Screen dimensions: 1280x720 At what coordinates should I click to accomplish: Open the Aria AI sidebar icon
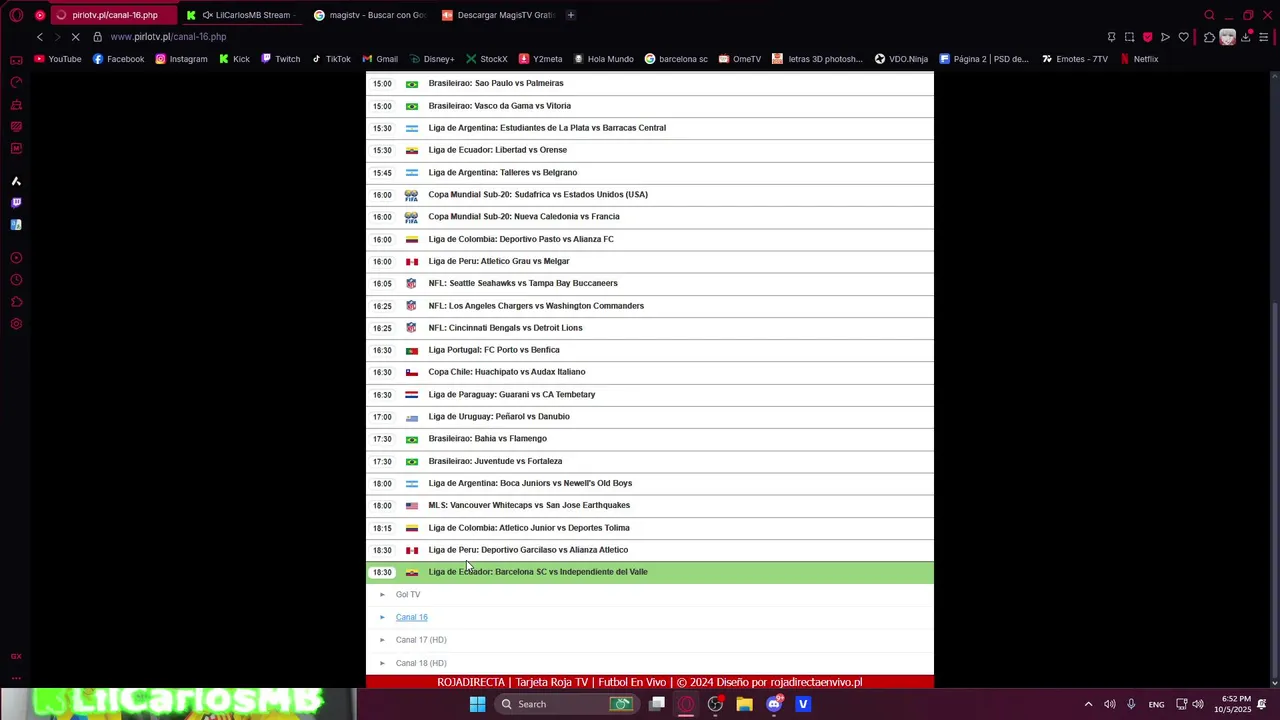(x=16, y=181)
